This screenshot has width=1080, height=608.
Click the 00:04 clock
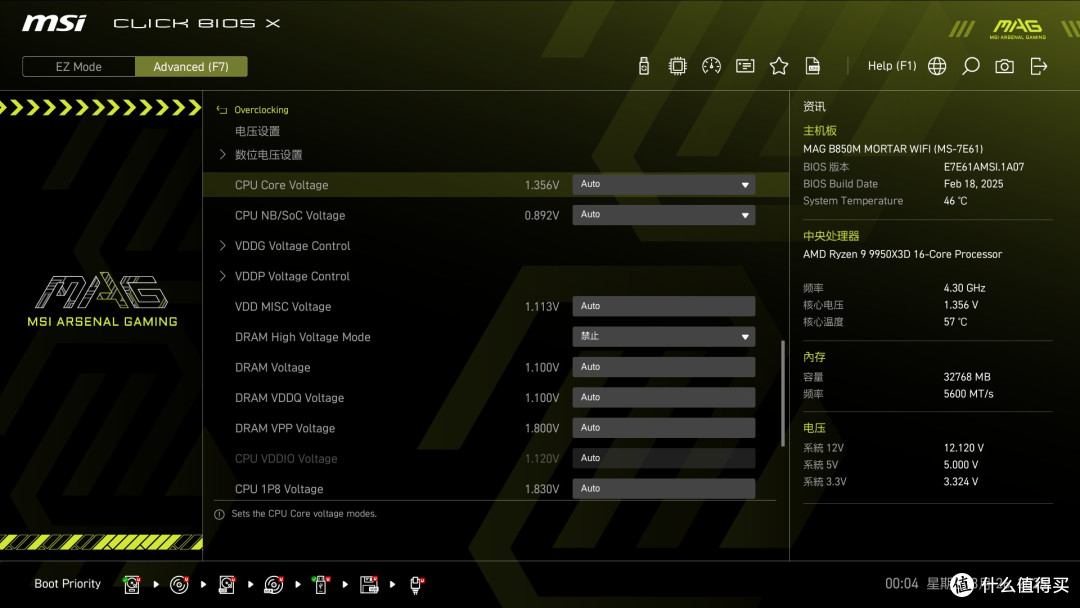pyautogui.click(x=902, y=584)
